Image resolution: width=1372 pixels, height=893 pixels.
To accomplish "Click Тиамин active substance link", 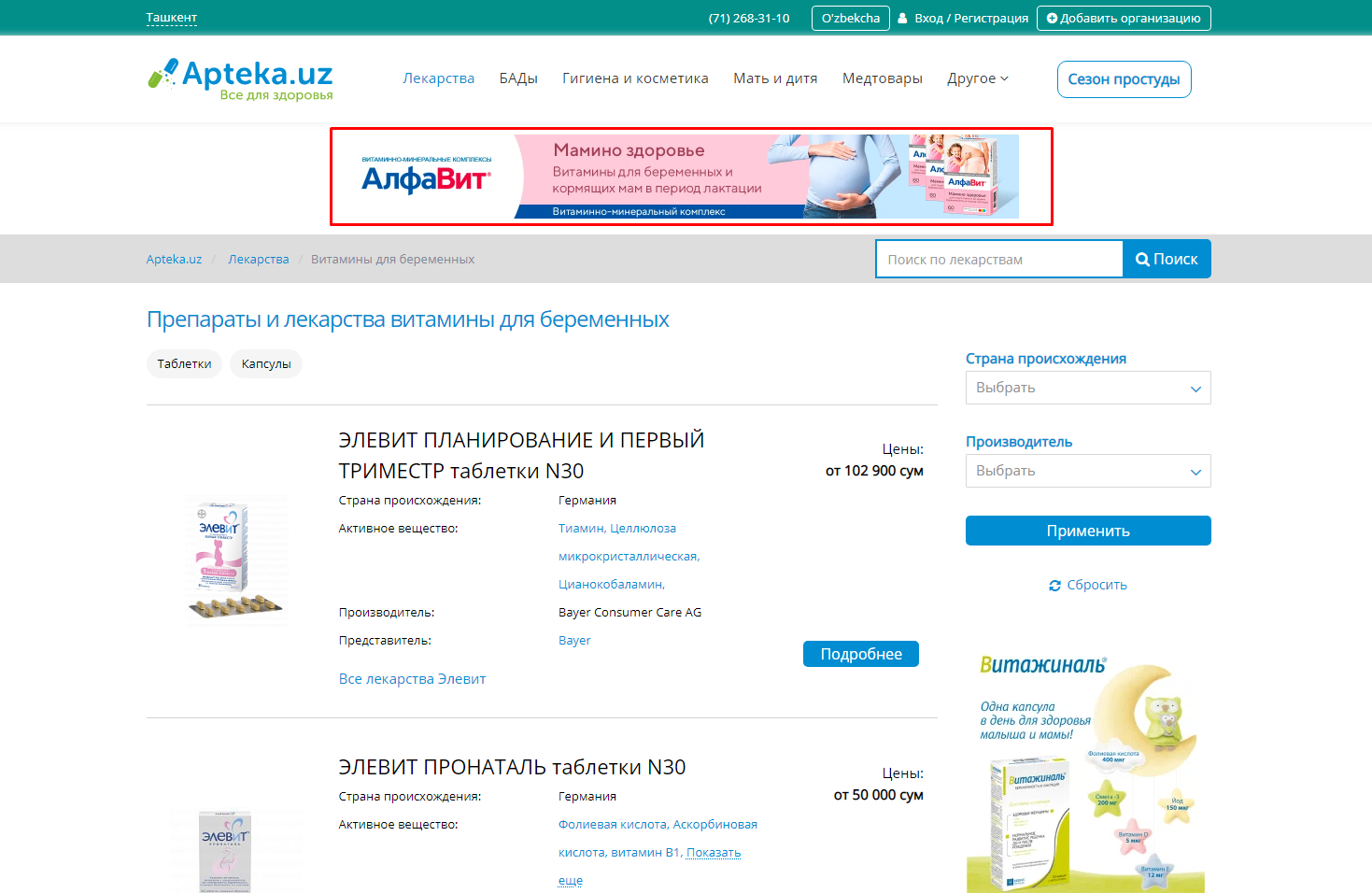I will click(x=581, y=529).
